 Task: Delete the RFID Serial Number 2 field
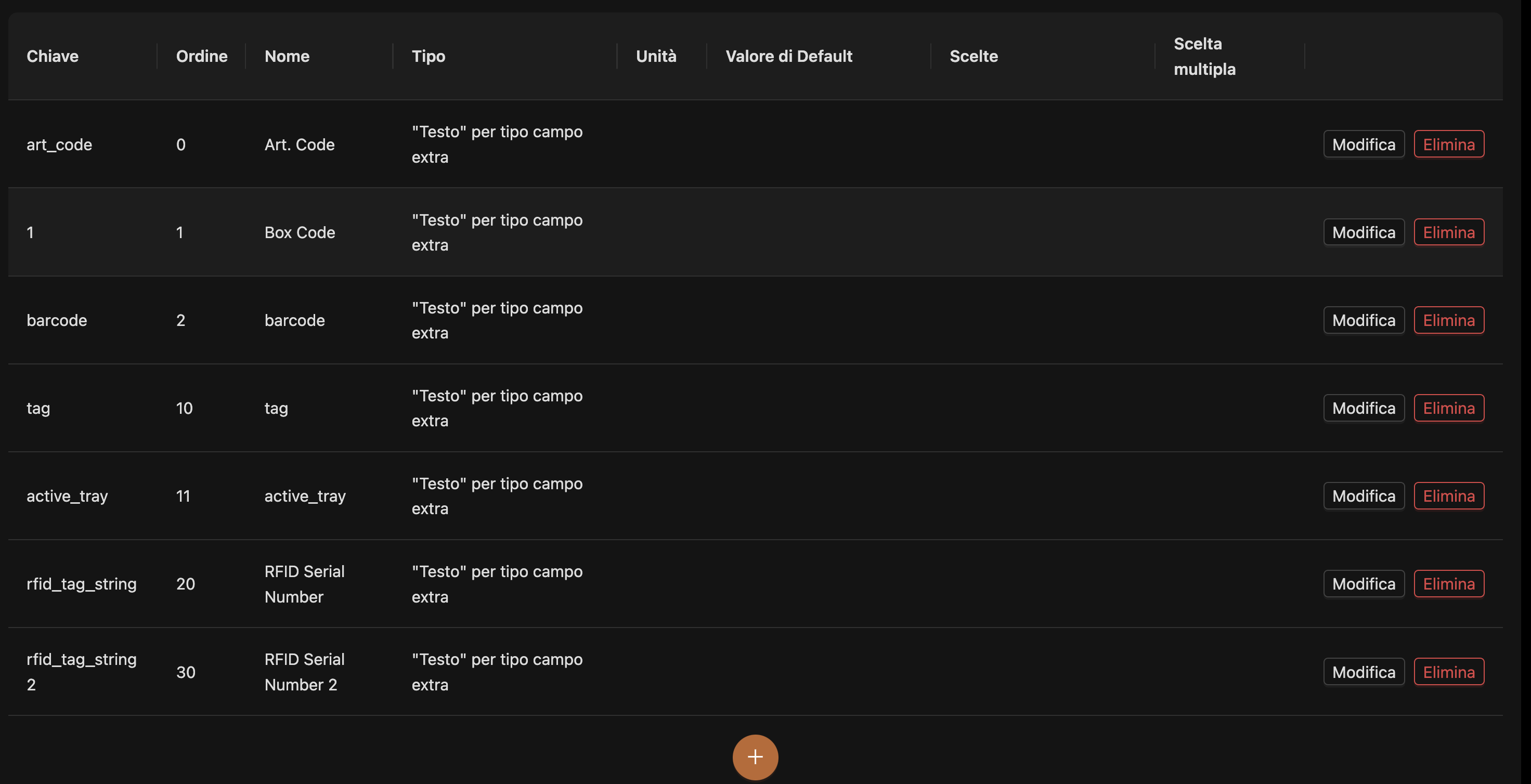click(1448, 671)
